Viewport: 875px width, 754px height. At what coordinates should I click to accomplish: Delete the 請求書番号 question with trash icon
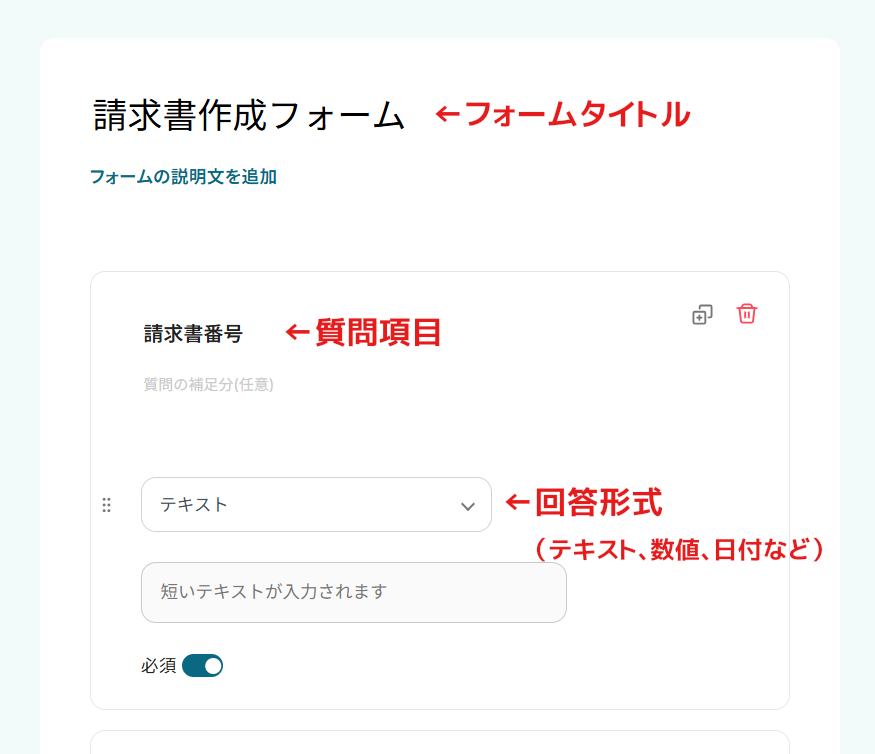pyautogui.click(x=747, y=314)
